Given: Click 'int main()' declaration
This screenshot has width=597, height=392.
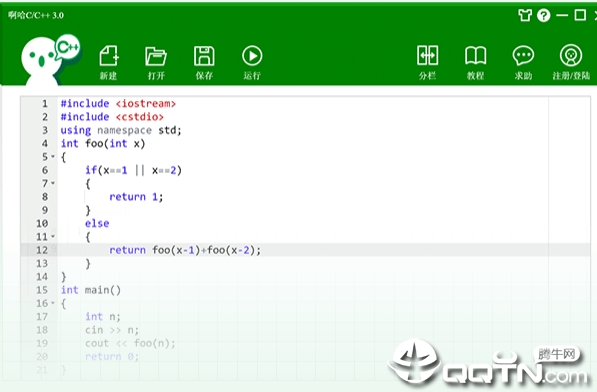Looking at the screenshot, I should (91, 290).
